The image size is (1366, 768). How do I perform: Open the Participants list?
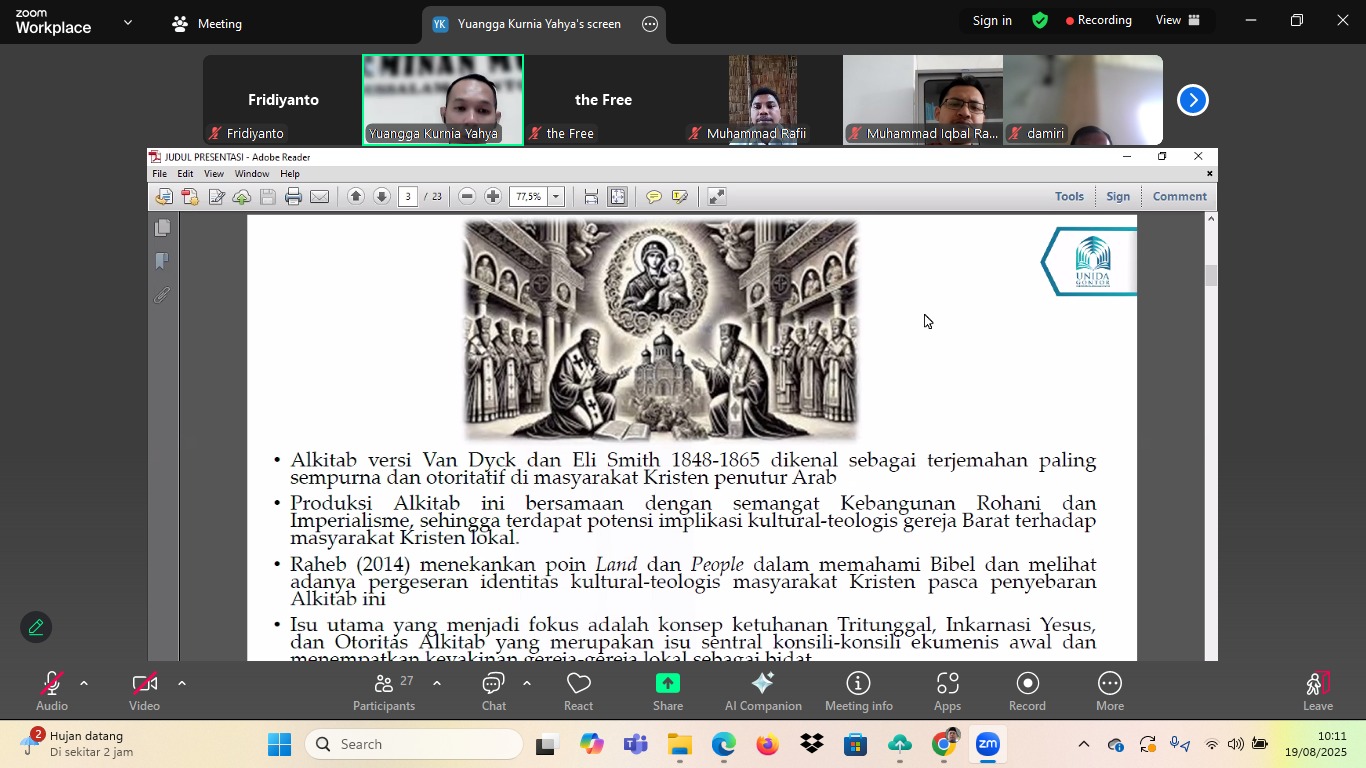point(384,691)
